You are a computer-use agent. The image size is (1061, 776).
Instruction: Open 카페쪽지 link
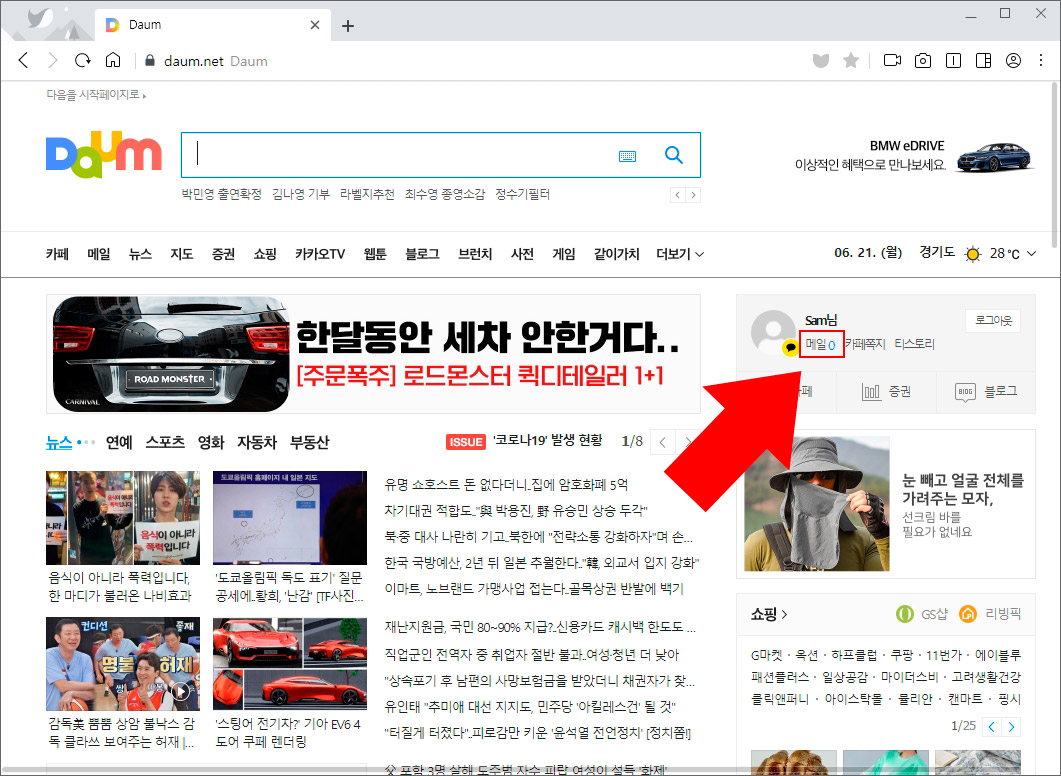point(865,344)
